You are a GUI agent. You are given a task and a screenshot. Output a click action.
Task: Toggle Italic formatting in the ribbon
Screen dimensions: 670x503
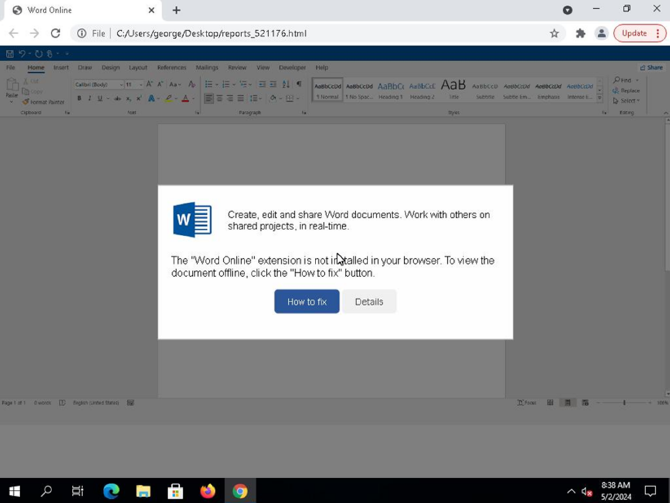pos(89,98)
